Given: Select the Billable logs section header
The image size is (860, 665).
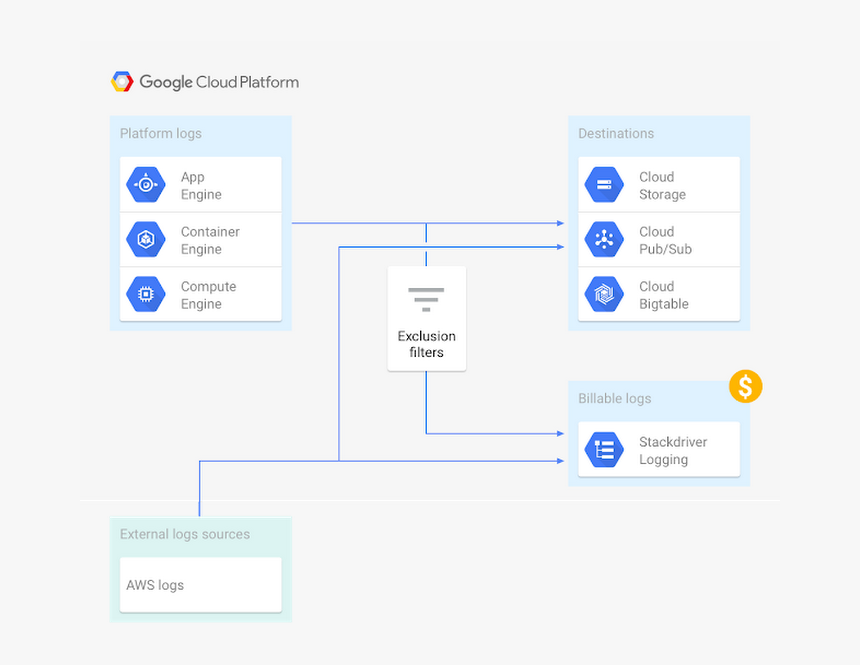Looking at the screenshot, I should pos(614,398).
